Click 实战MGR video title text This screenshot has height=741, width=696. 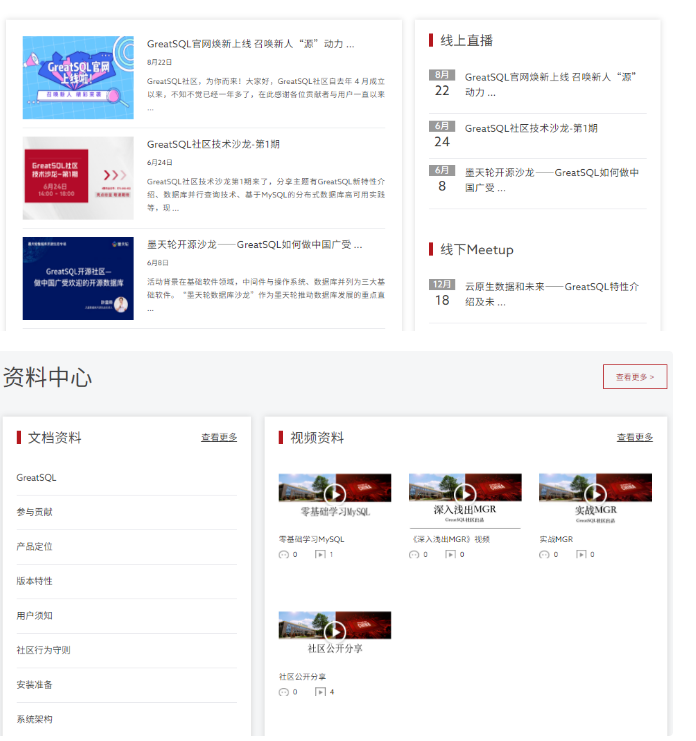pos(556,539)
